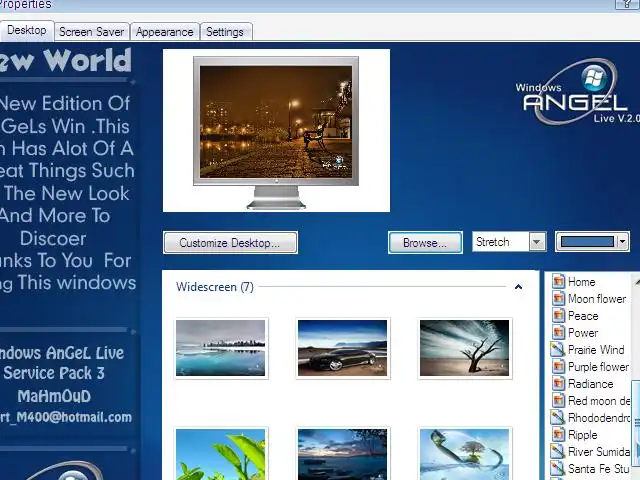This screenshot has width=640, height=480.
Task: Pick the glass fish wallpaper thumbnail
Action: 464,454
